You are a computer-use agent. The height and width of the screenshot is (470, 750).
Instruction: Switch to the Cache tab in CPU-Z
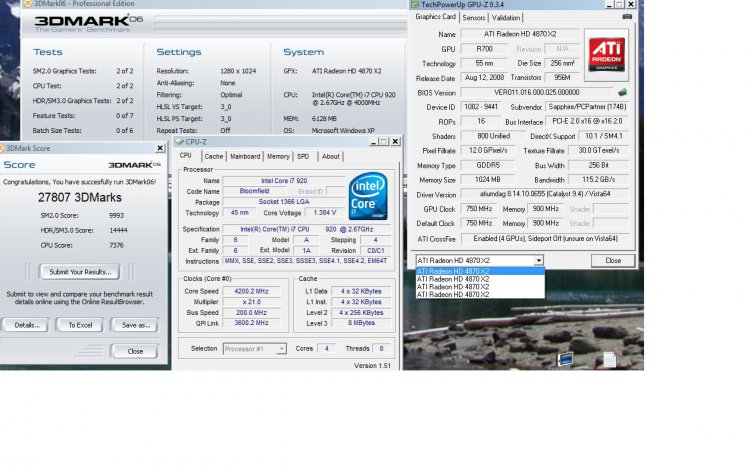[x=213, y=156]
